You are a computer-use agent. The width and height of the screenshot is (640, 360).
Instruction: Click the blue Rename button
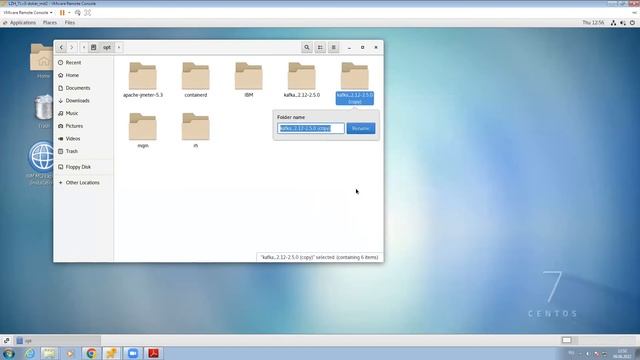click(x=361, y=128)
